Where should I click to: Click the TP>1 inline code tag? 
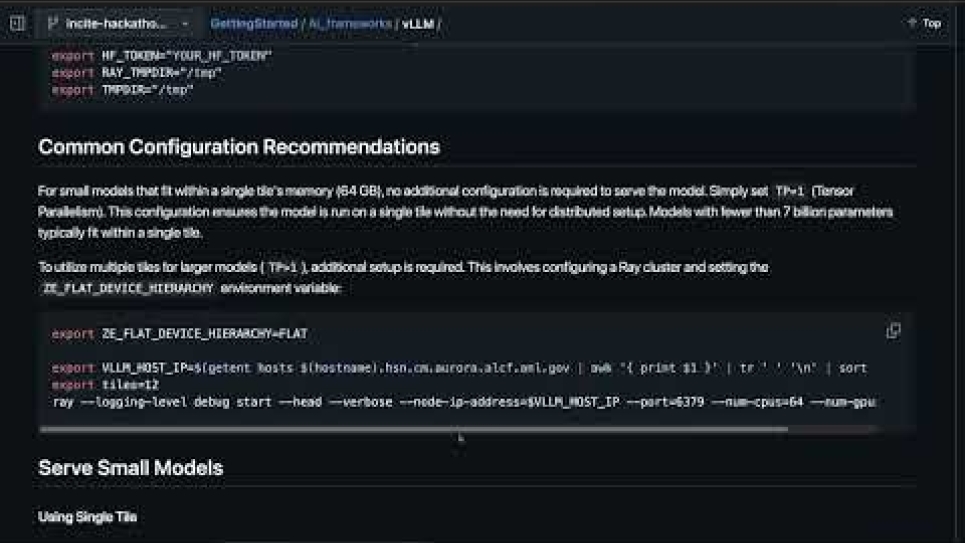click(282, 268)
